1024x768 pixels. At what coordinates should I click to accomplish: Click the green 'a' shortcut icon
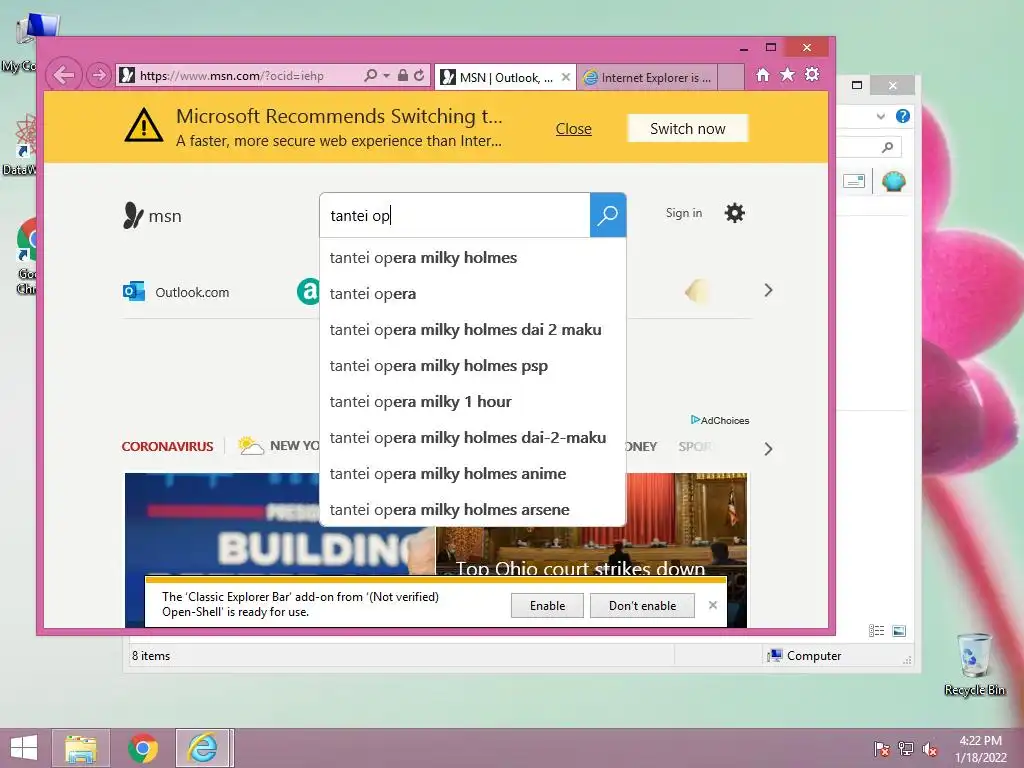[308, 291]
